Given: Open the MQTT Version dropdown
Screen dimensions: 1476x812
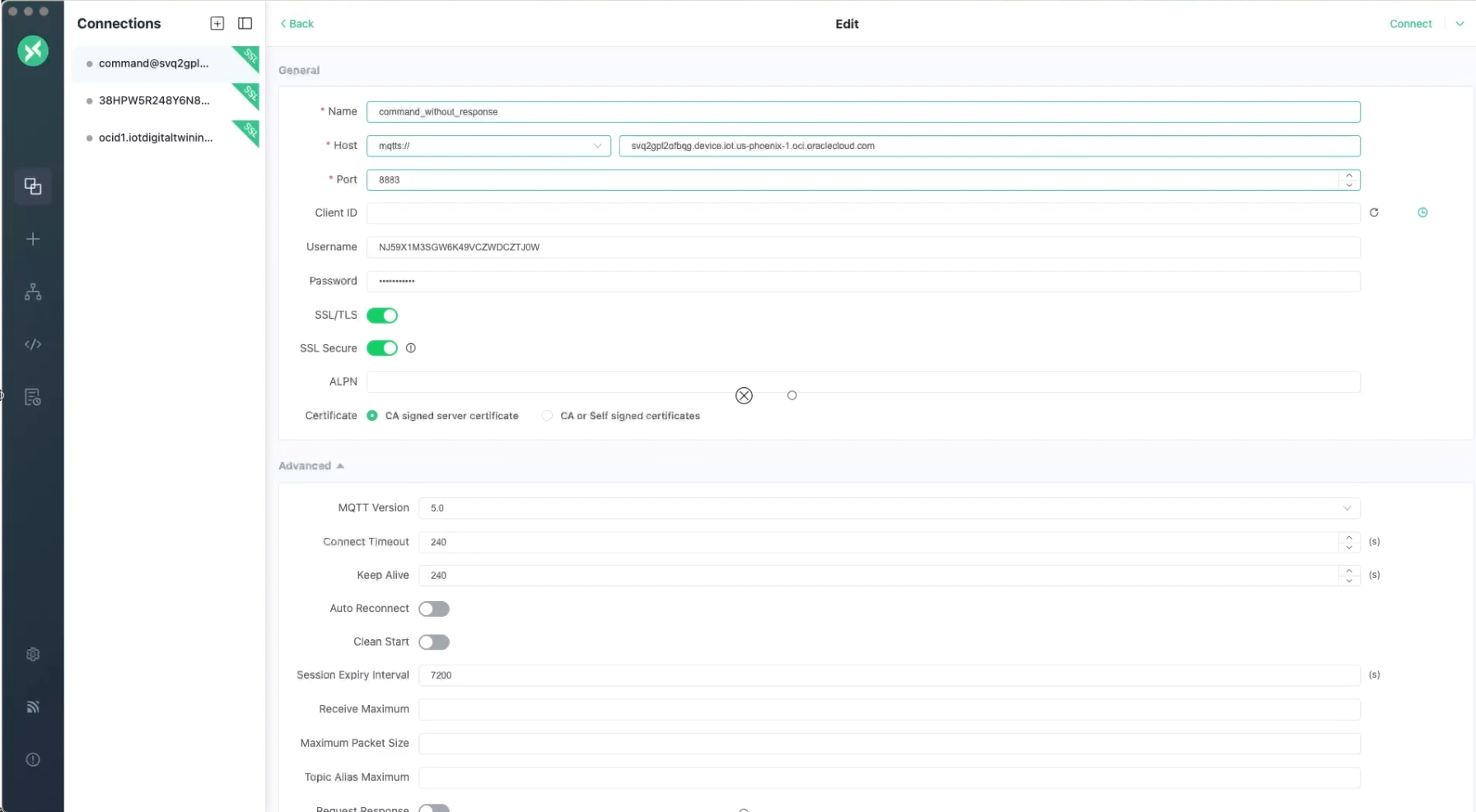Looking at the screenshot, I should 1347,508.
